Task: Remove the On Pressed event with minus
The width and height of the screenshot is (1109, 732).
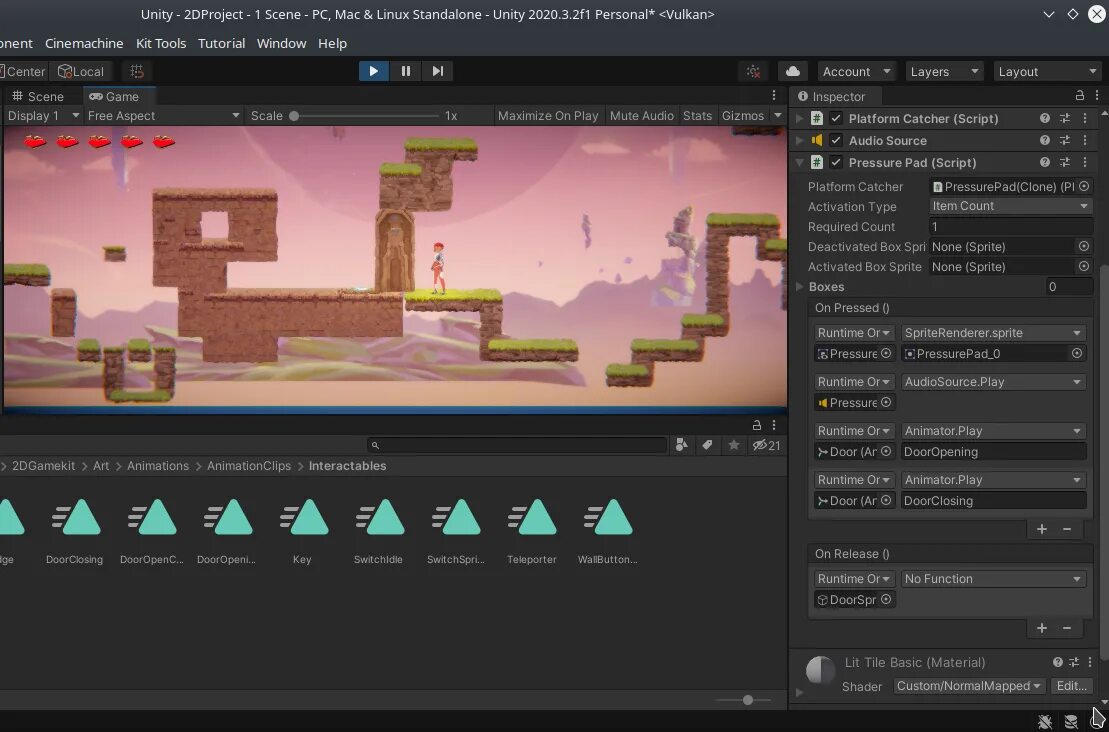Action: click(x=1067, y=529)
